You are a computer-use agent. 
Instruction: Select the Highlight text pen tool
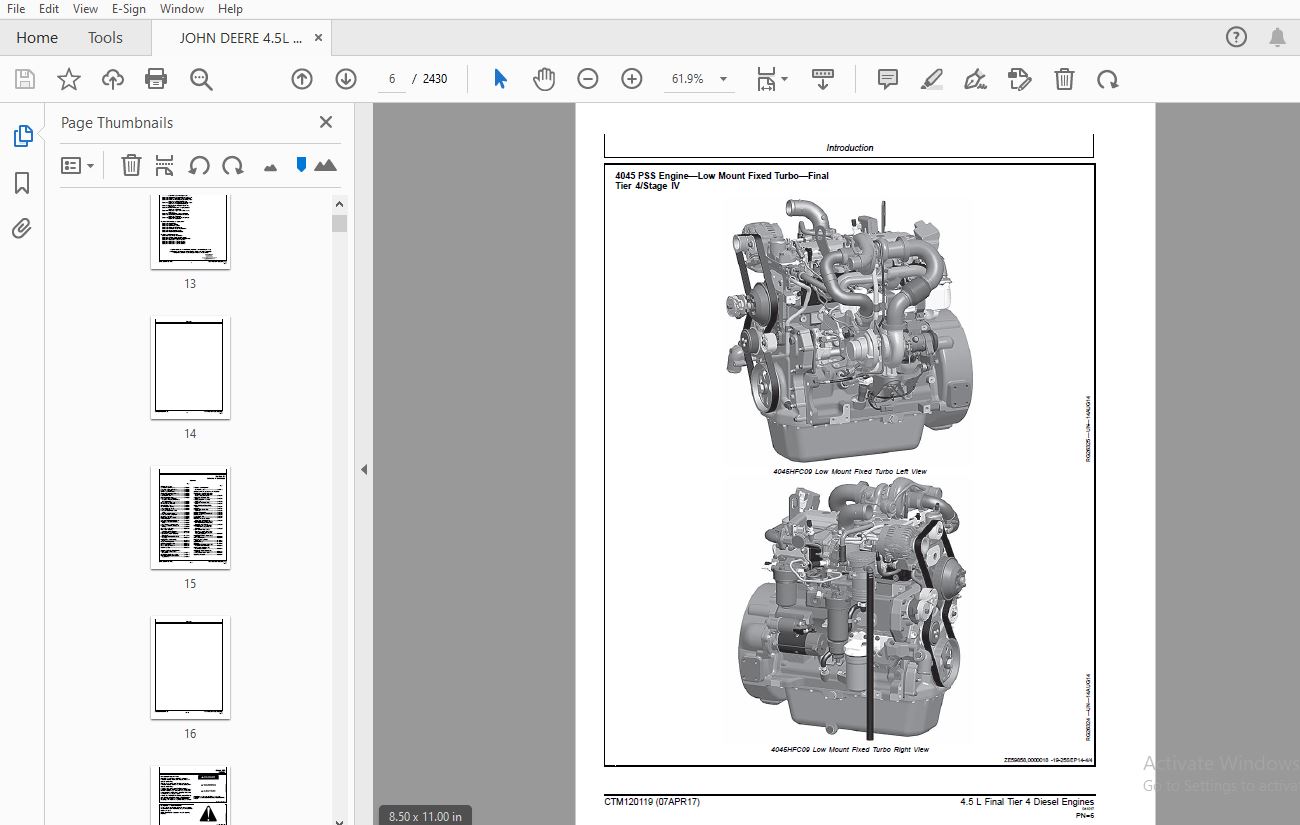932,79
